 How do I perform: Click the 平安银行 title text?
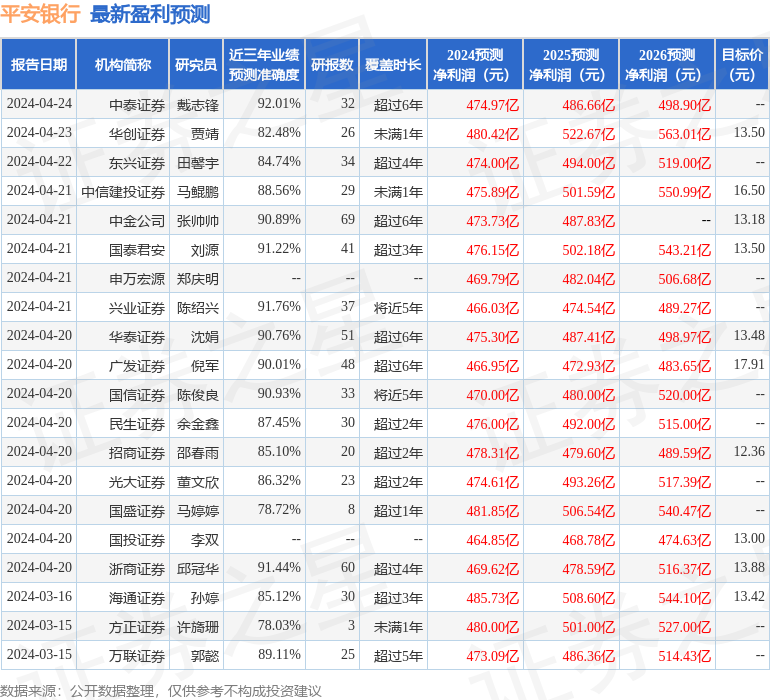[40, 14]
